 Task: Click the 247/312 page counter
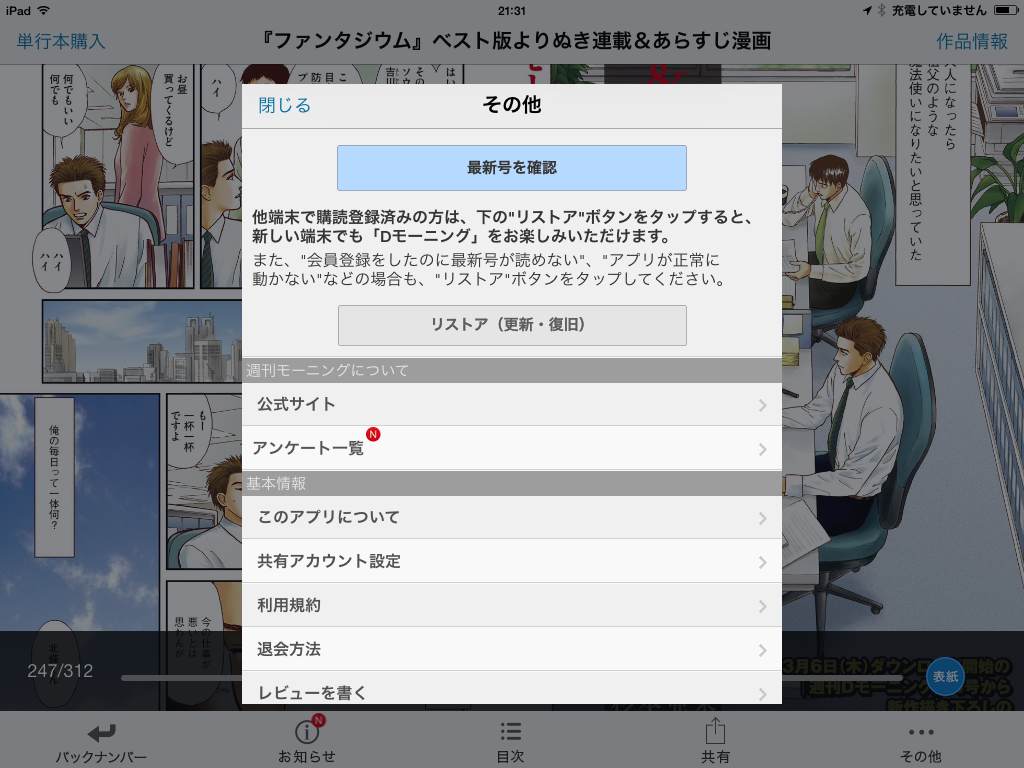(60, 671)
